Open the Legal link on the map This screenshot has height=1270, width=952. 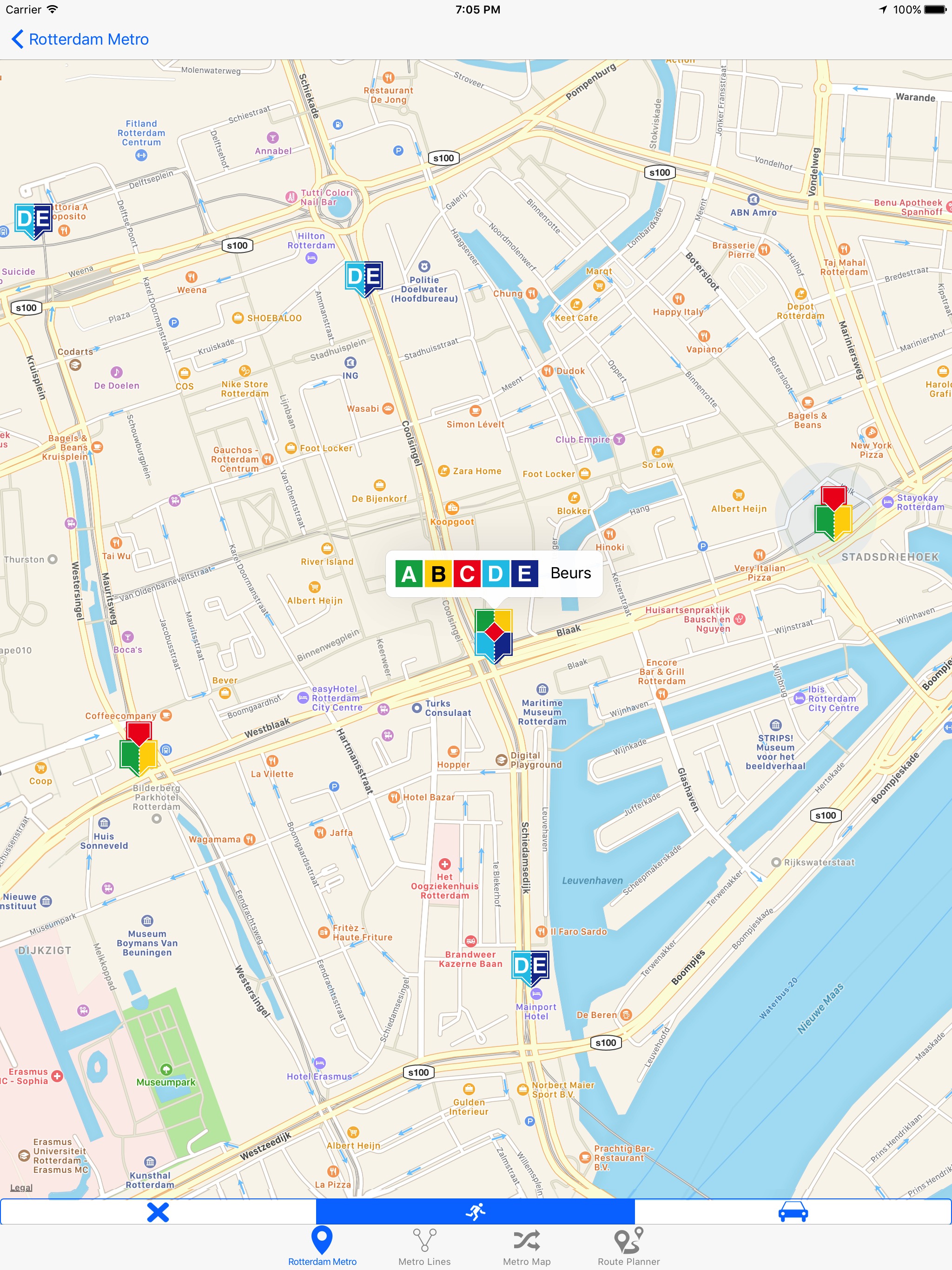[x=21, y=1187]
